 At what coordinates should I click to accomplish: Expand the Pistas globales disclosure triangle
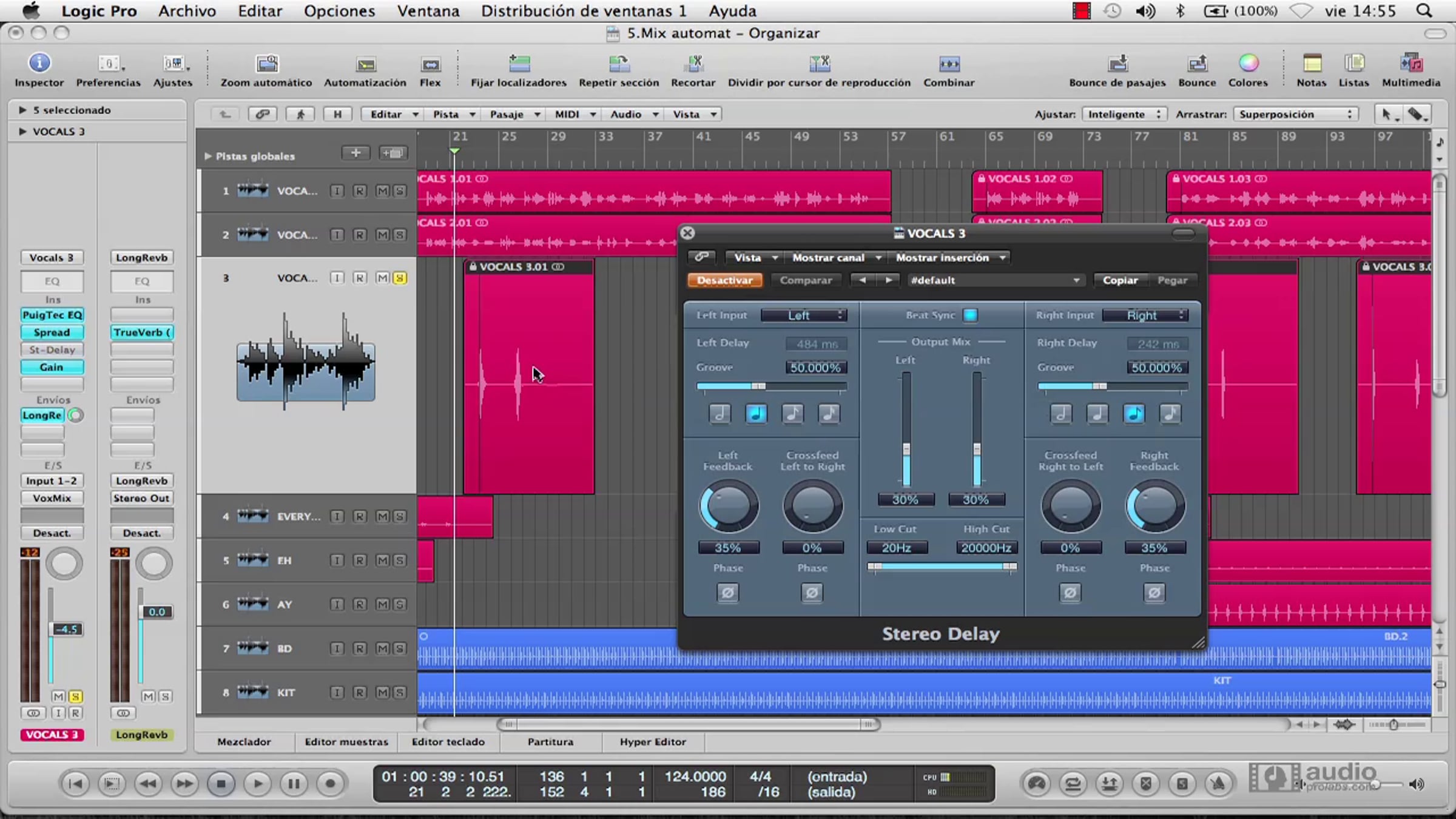207,156
